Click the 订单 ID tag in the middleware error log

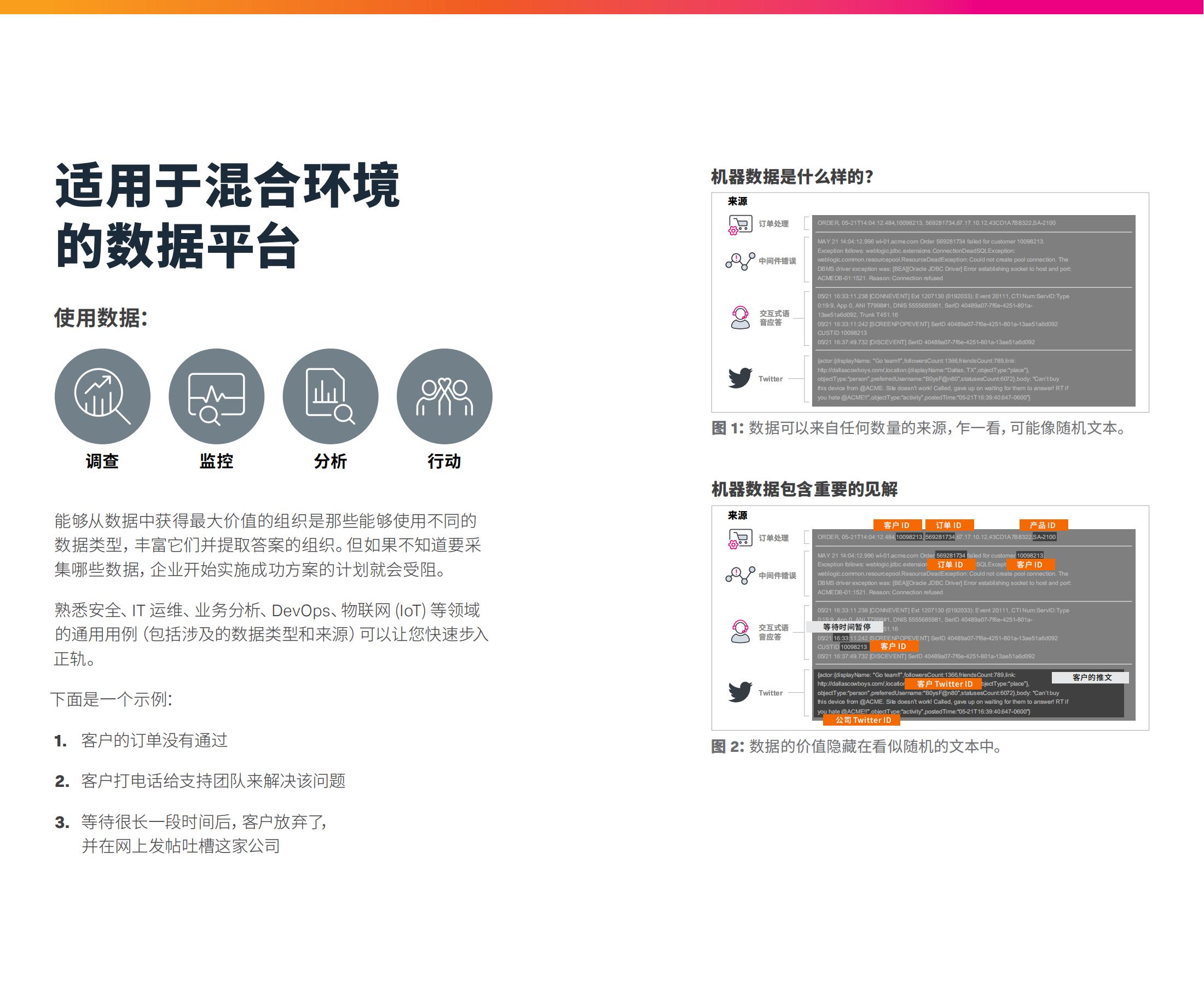pyautogui.click(x=951, y=565)
